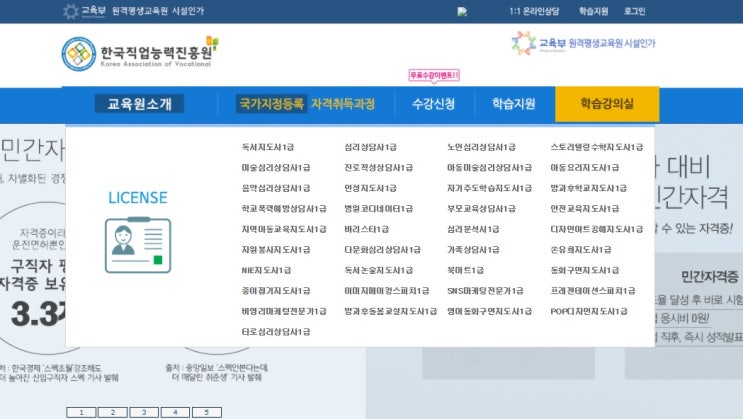Select NIE지도사1급
Screen dimensions: 743x419
(x=266, y=270)
